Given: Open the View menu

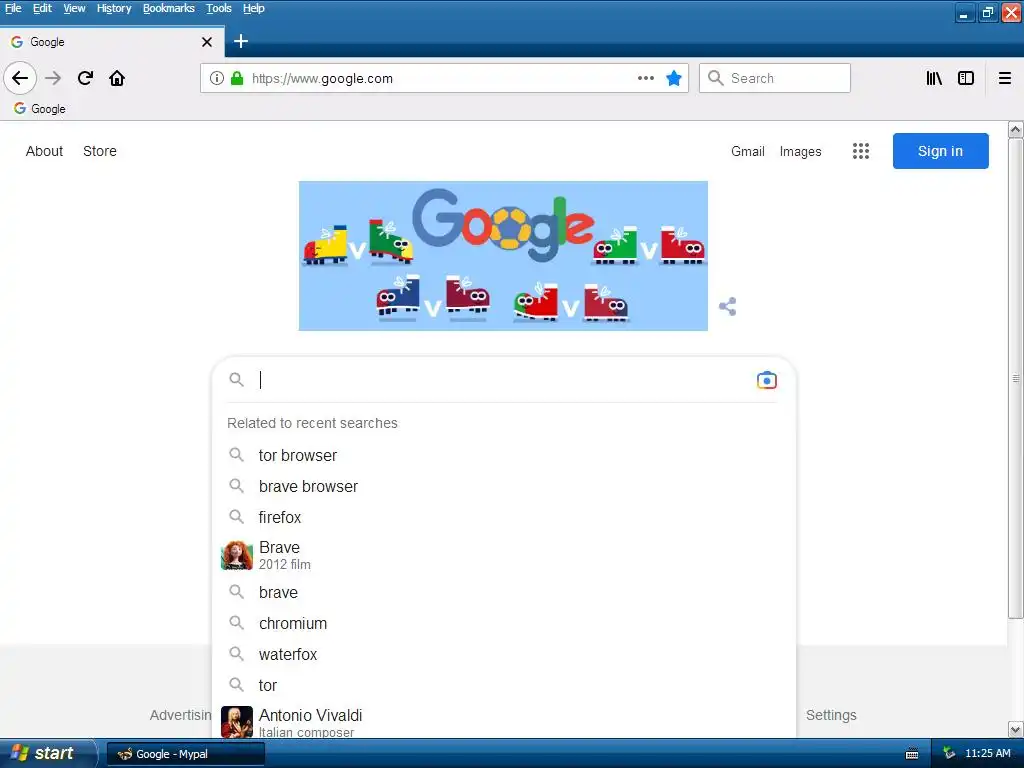Looking at the screenshot, I should (x=74, y=8).
